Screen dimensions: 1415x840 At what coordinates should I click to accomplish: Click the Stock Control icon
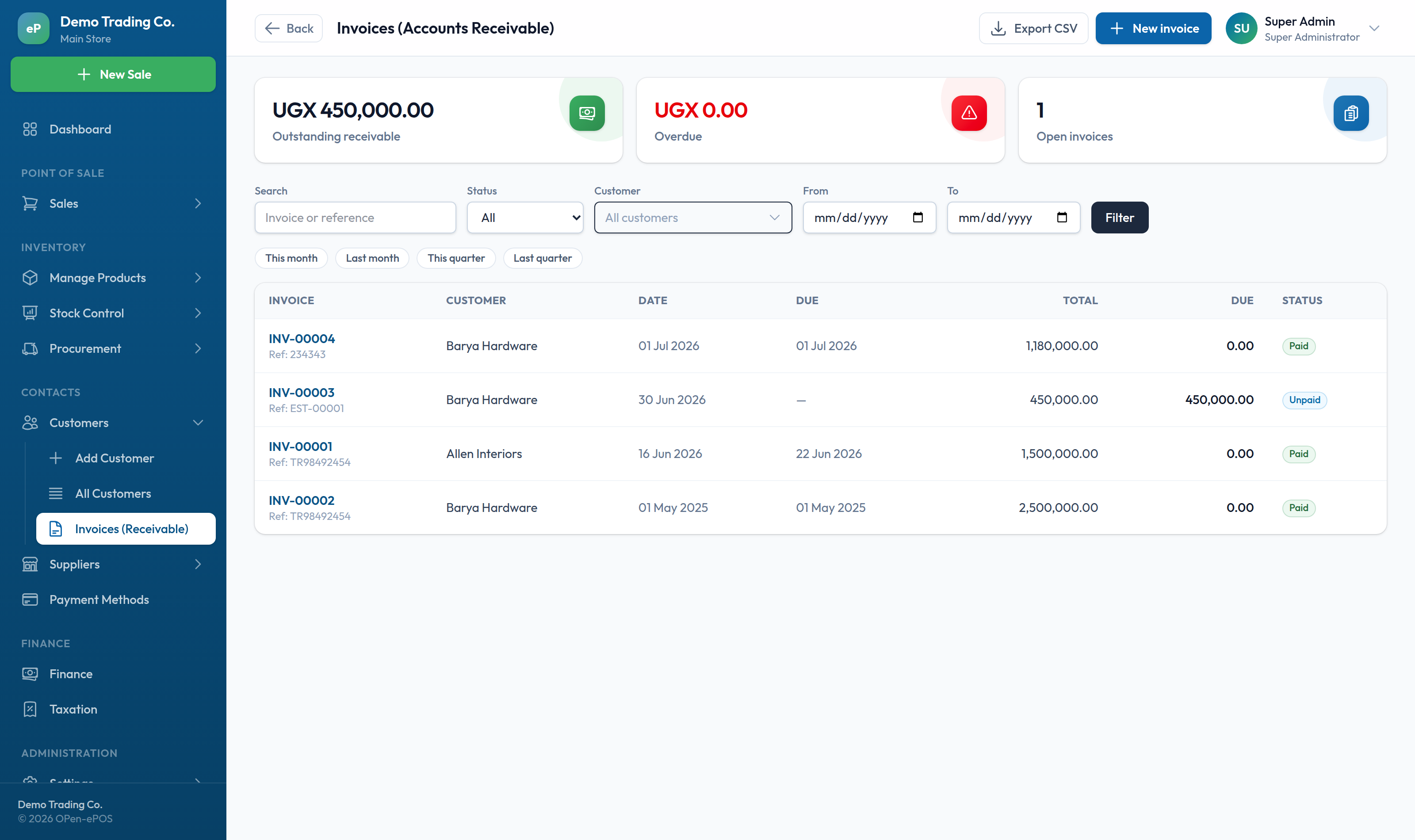(x=30, y=313)
